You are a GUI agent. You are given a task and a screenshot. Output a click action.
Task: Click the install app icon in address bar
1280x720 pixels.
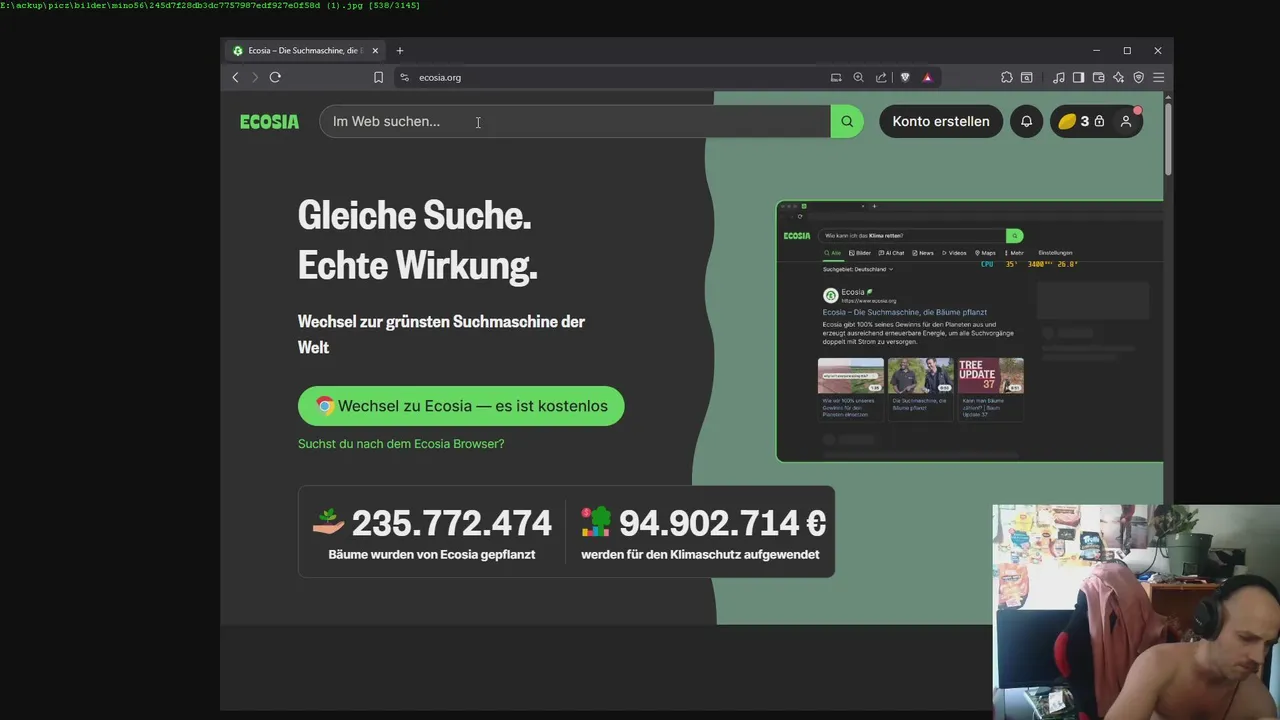(836, 77)
